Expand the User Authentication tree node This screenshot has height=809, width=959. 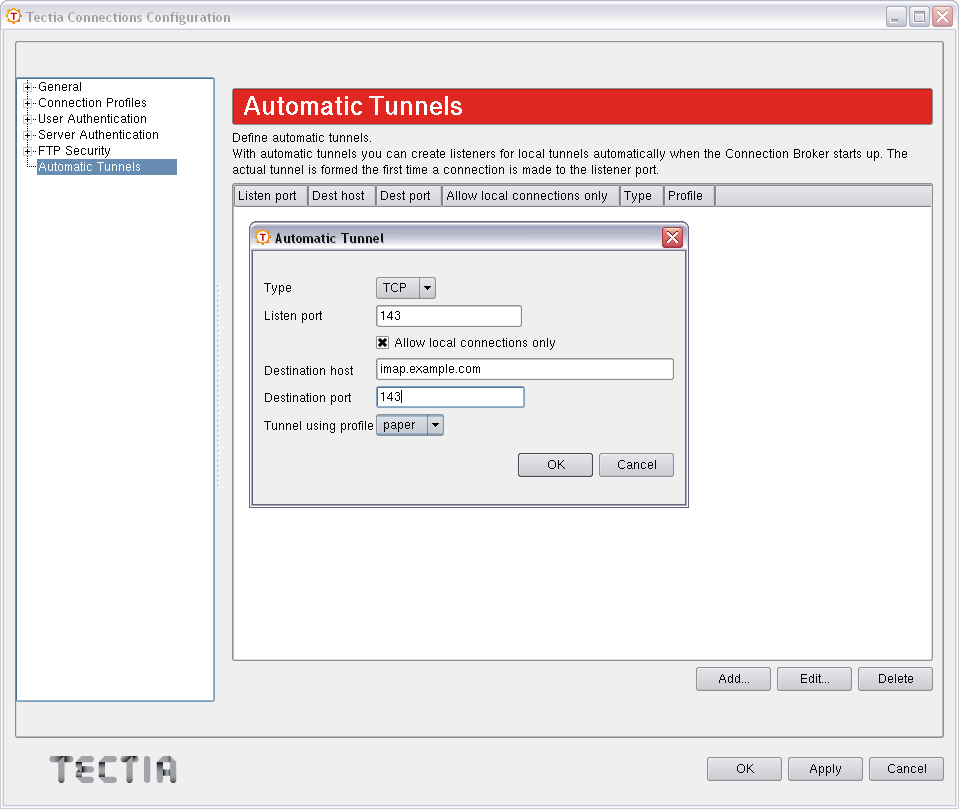28,119
